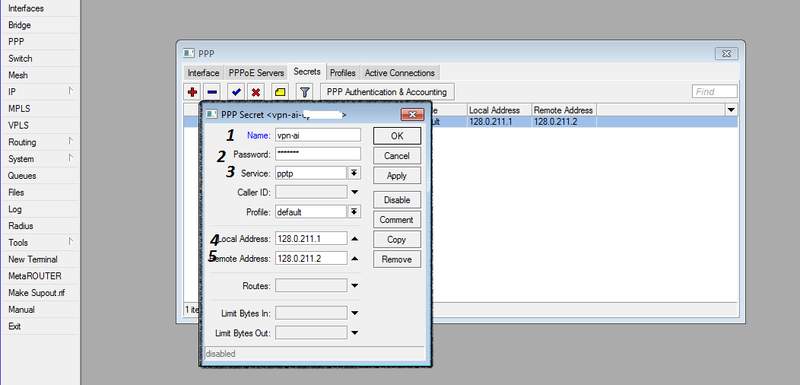
Task: Click the Disable button in dialog
Action: pyautogui.click(x=397, y=200)
